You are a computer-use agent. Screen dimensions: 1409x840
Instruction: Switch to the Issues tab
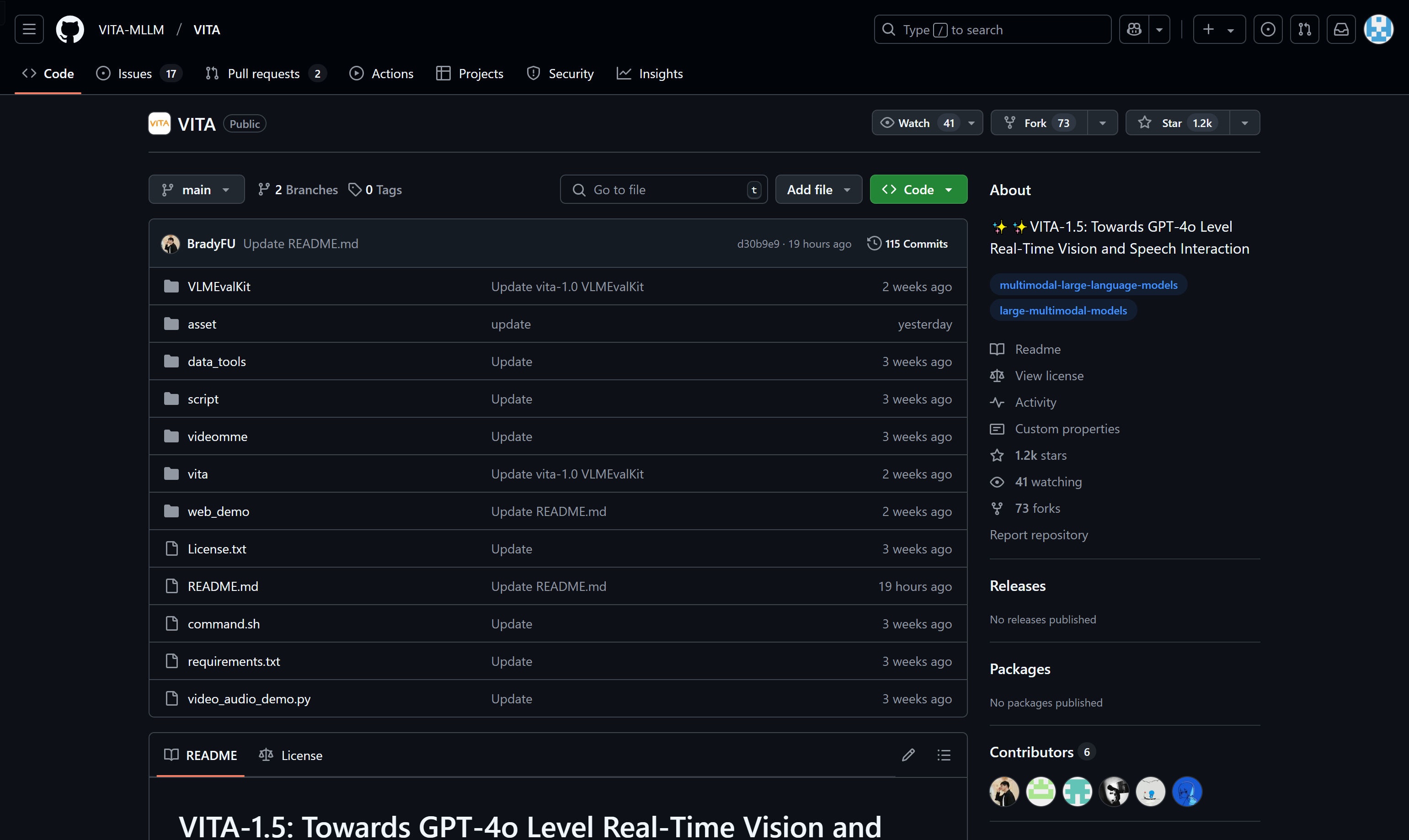point(139,74)
